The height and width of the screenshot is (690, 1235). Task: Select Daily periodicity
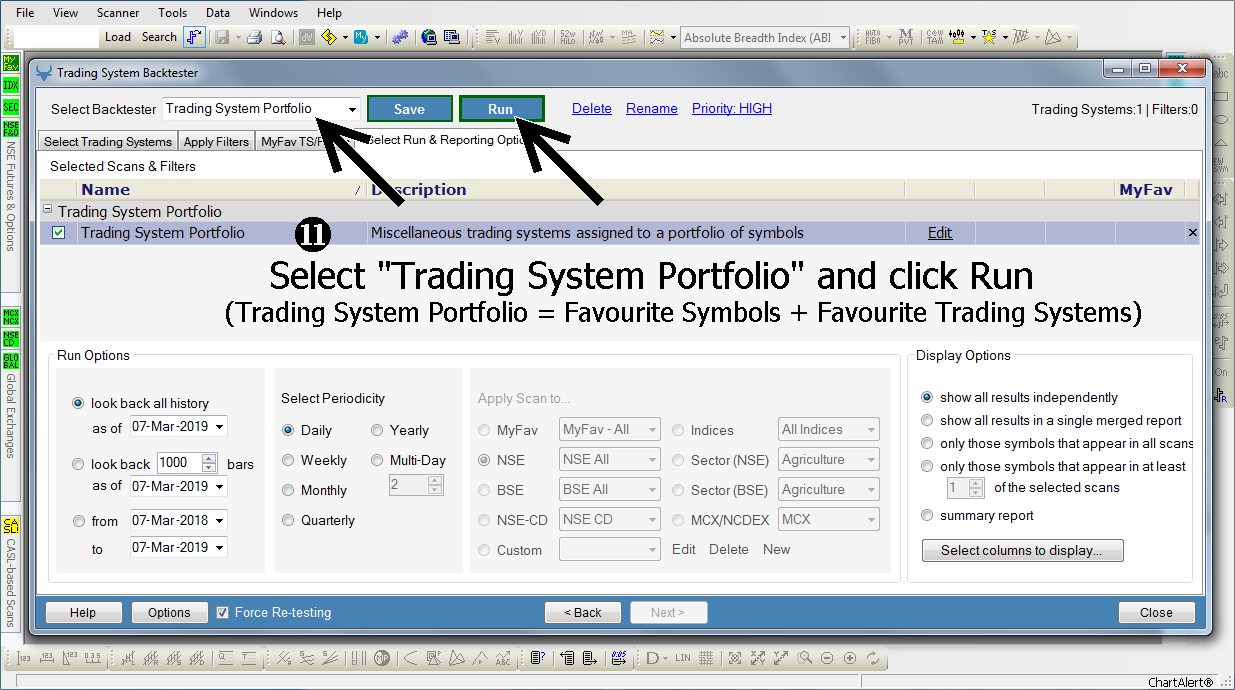[x=288, y=430]
